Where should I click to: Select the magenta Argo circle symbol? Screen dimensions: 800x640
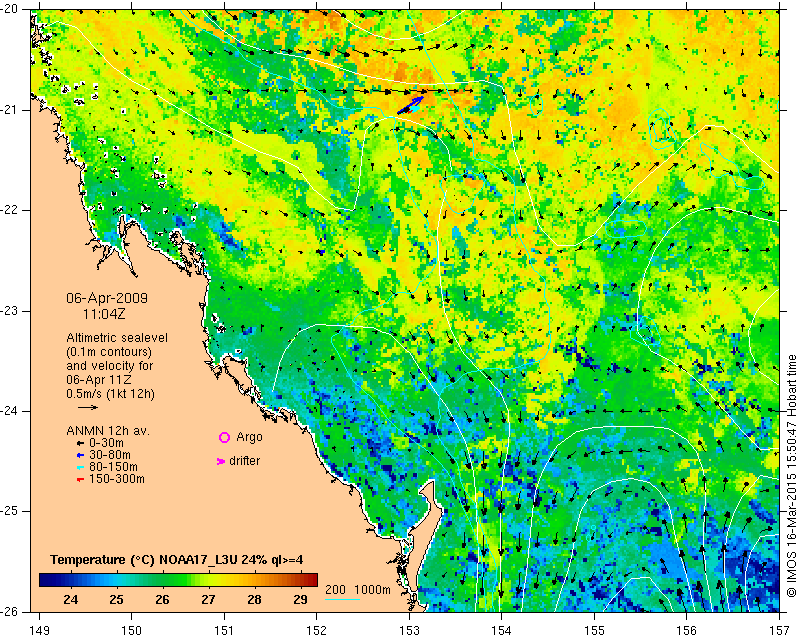pyautogui.click(x=224, y=437)
